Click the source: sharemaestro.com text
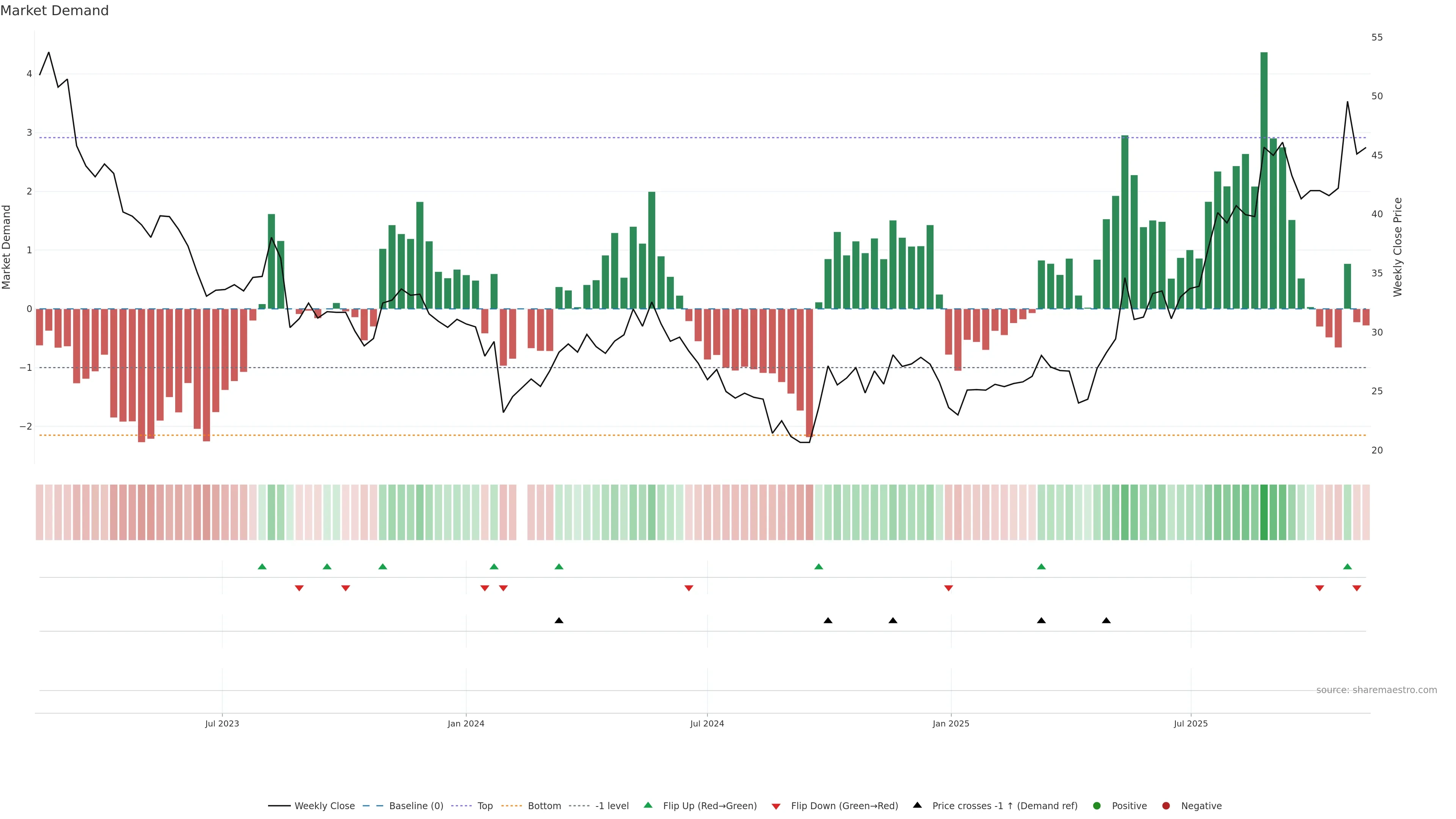1456x819 pixels. [x=1376, y=690]
